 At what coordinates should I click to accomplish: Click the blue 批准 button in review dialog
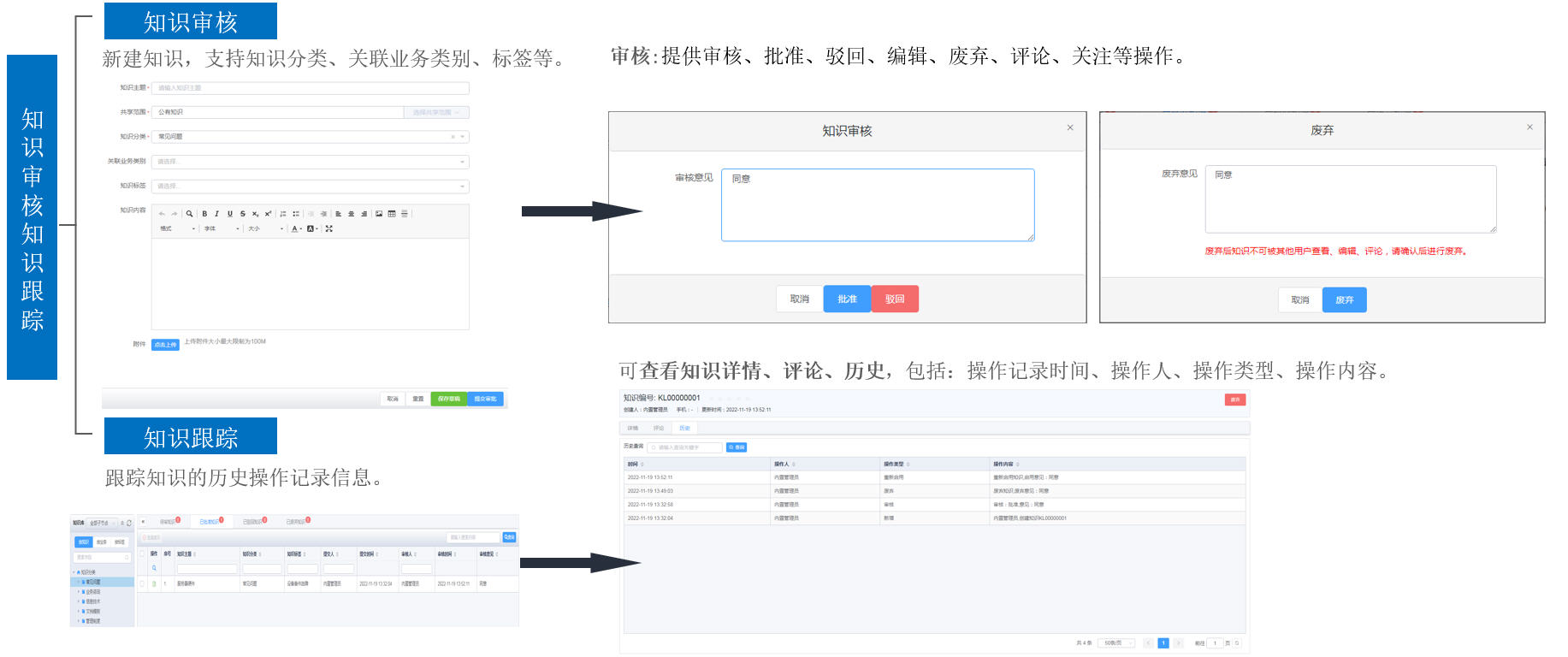pos(847,299)
